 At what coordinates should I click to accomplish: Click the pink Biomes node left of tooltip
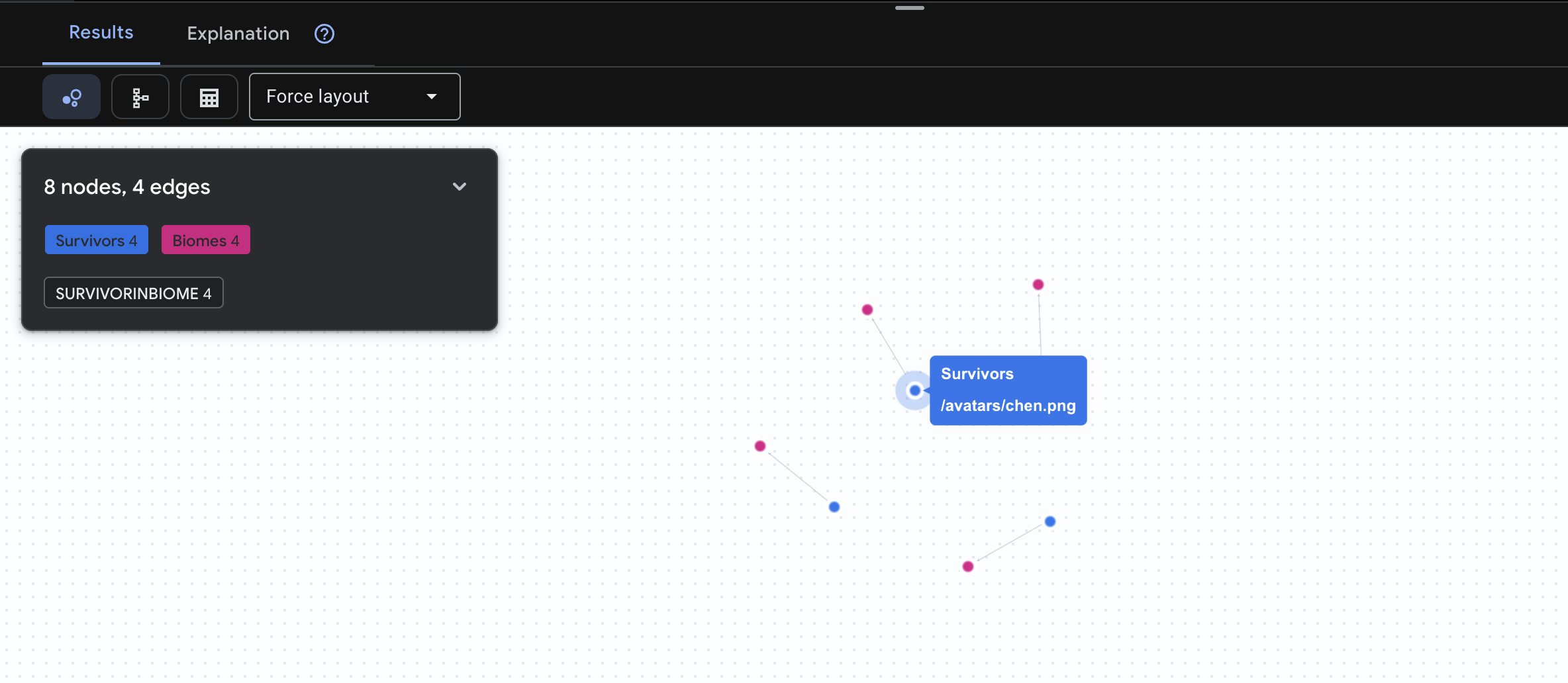click(x=867, y=310)
